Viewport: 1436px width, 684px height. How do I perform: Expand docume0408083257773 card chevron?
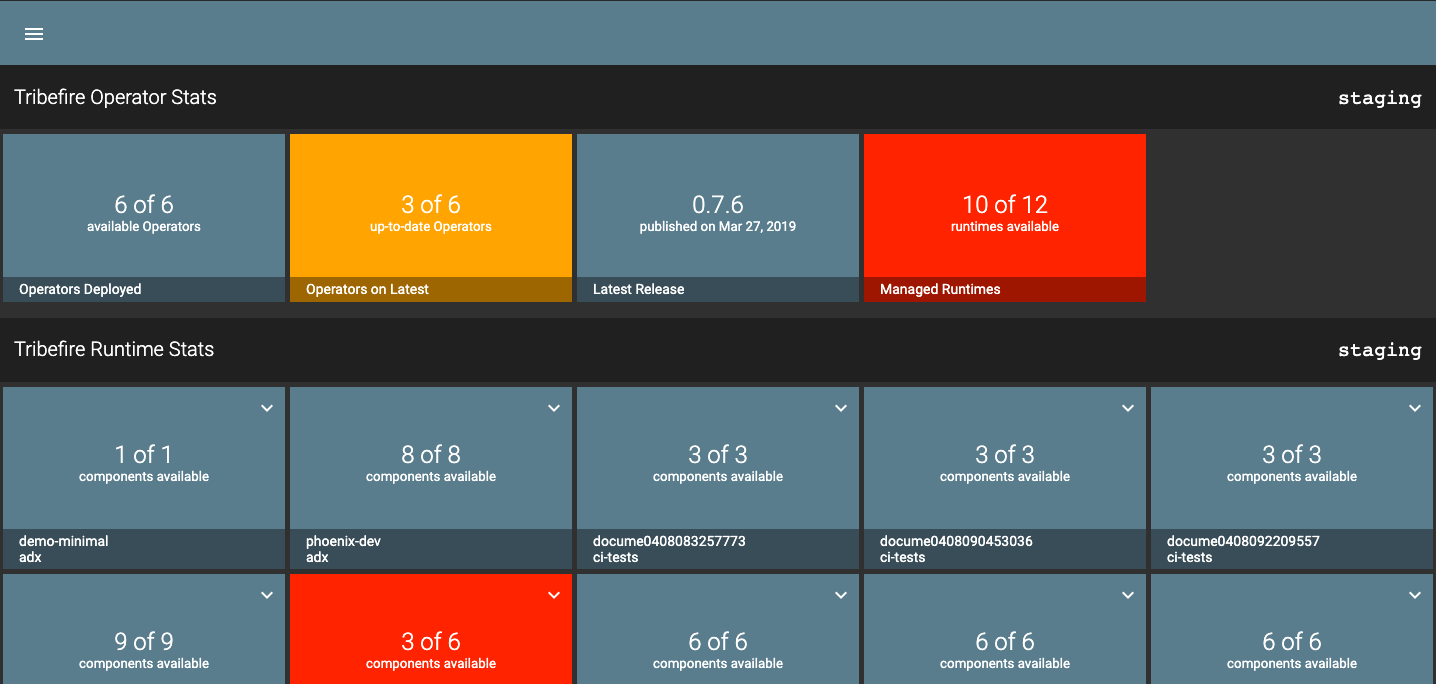[x=841, y=408]
